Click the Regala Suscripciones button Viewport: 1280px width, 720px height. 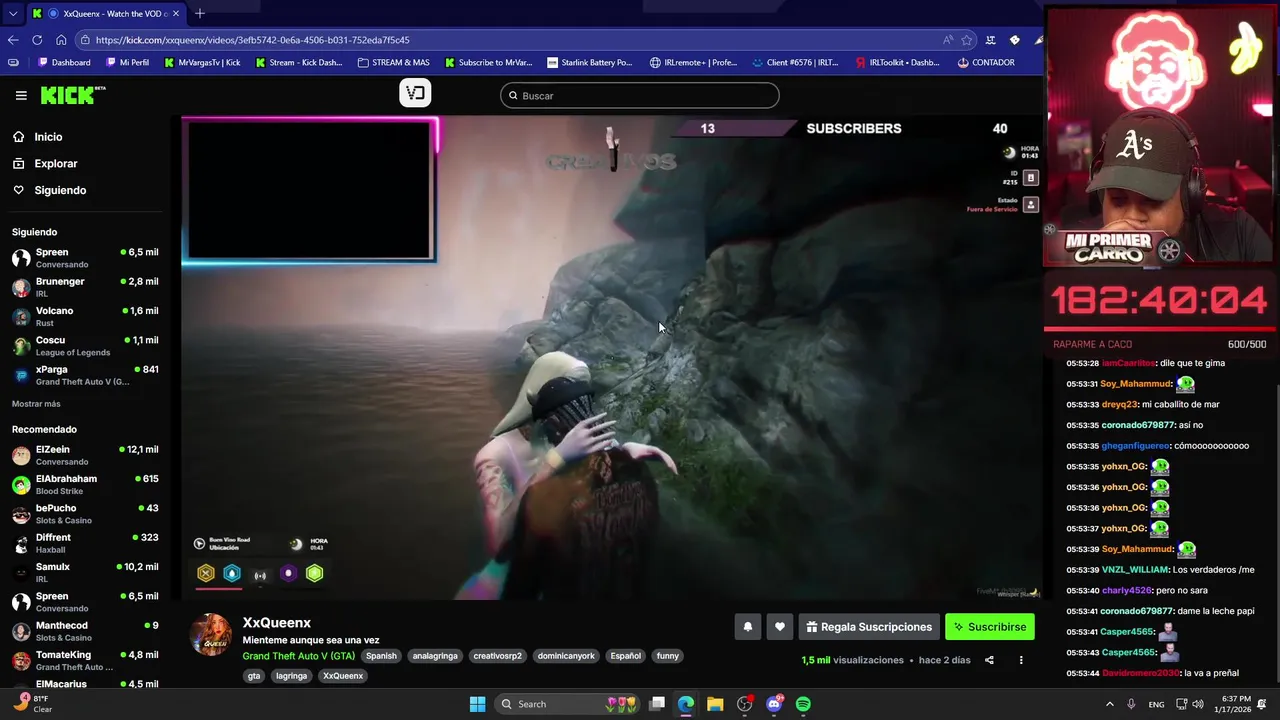(868, 627)
